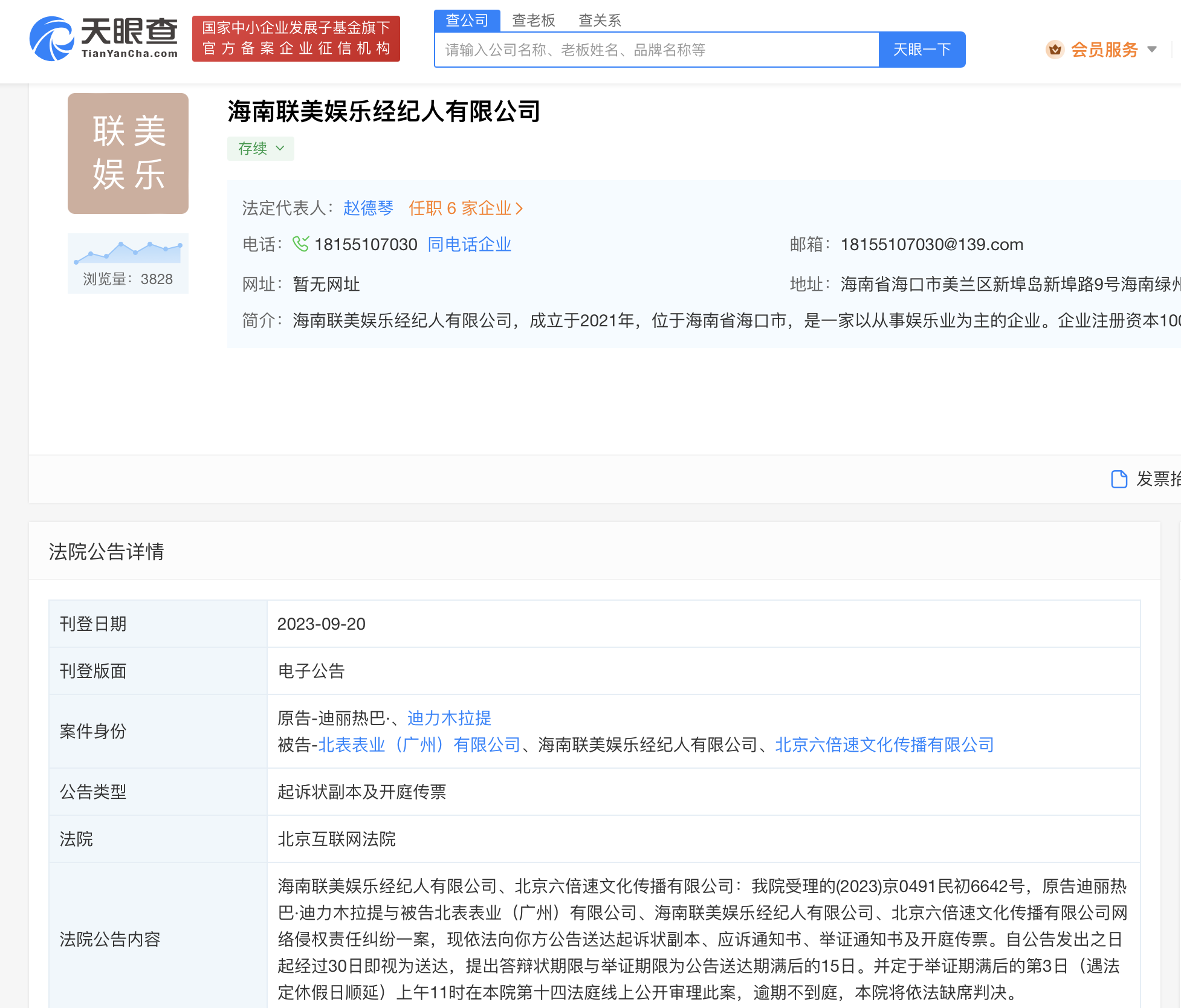Open legal representative 赵德琴 link
Image resolution: width=1181 pixels, height=1008 pixels.
pyautogui.click(x=368, y=208)
